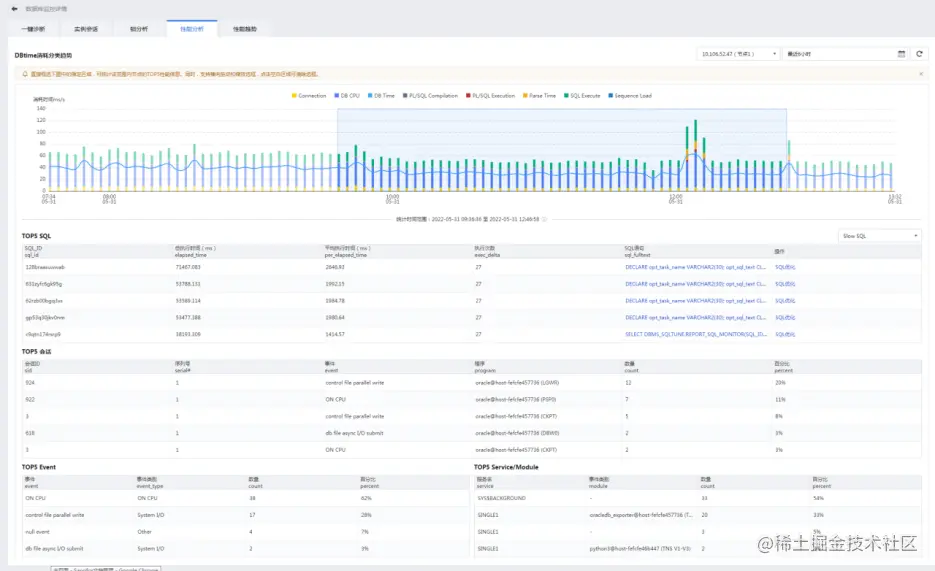Click the 20% percent cell in TOP5 sessions
The image size is (935, 571).
[780, 383]
